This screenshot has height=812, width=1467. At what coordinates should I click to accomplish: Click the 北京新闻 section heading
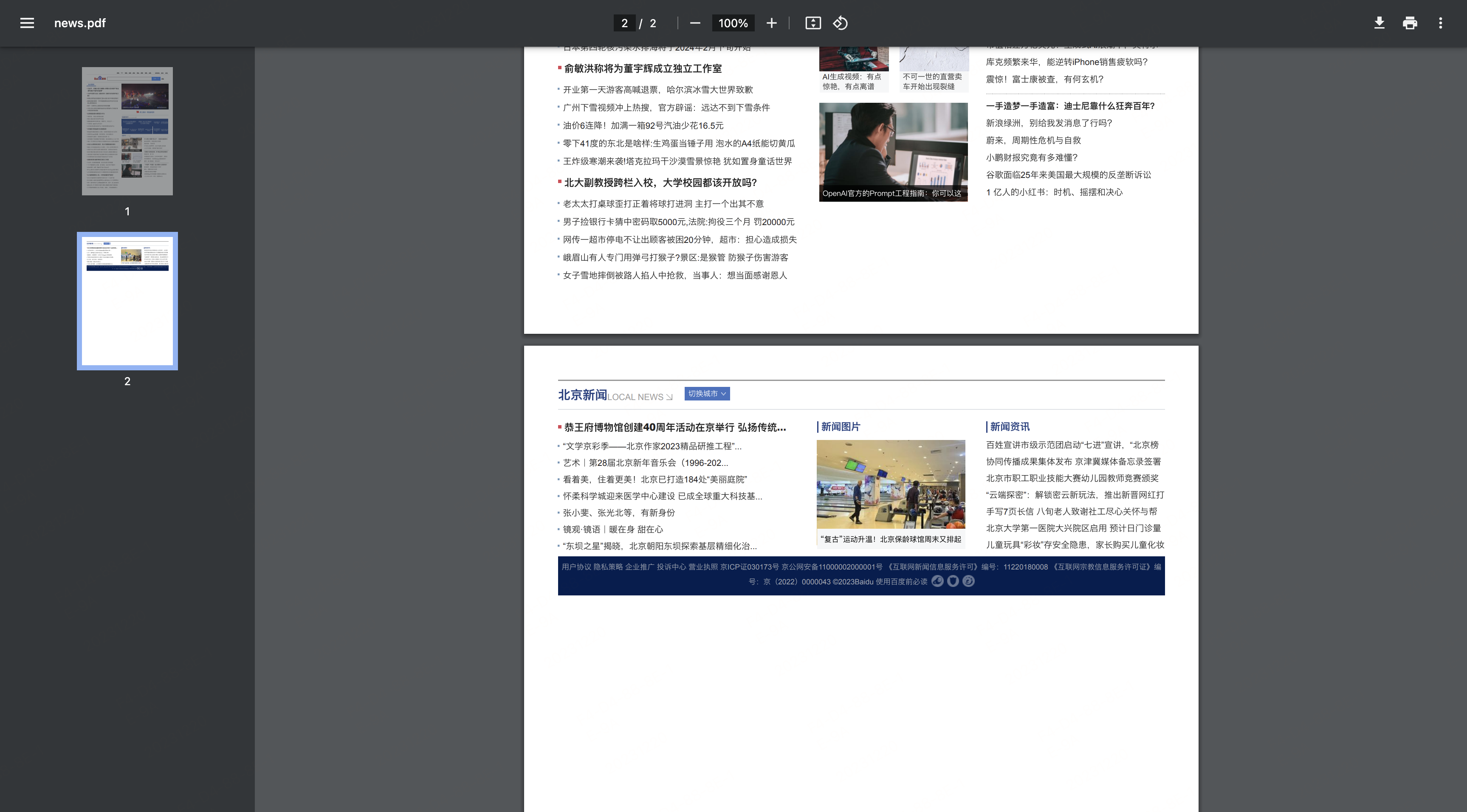(582, 395)
